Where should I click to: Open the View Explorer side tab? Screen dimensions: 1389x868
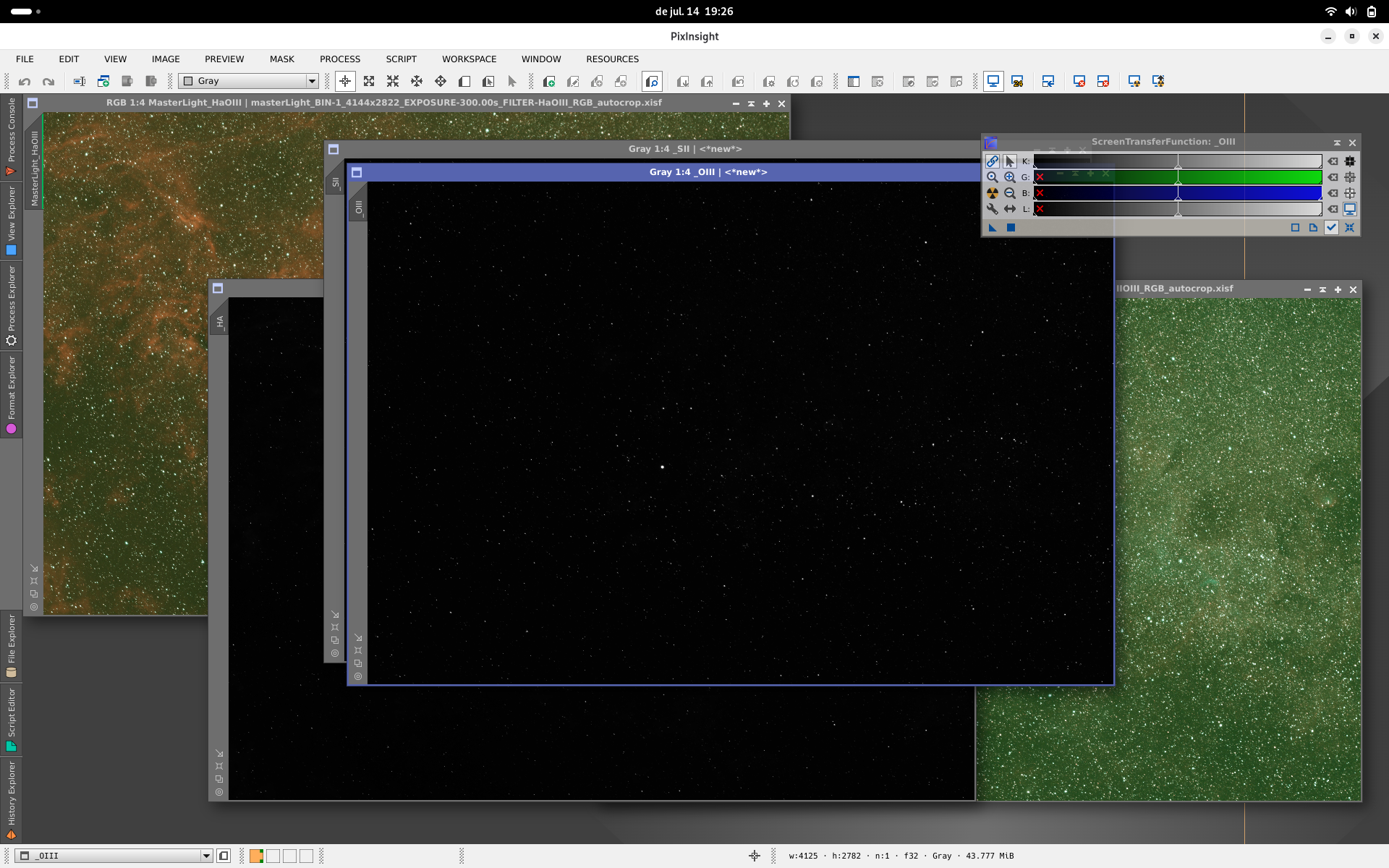pyautogui.click(x=11, y=221)
